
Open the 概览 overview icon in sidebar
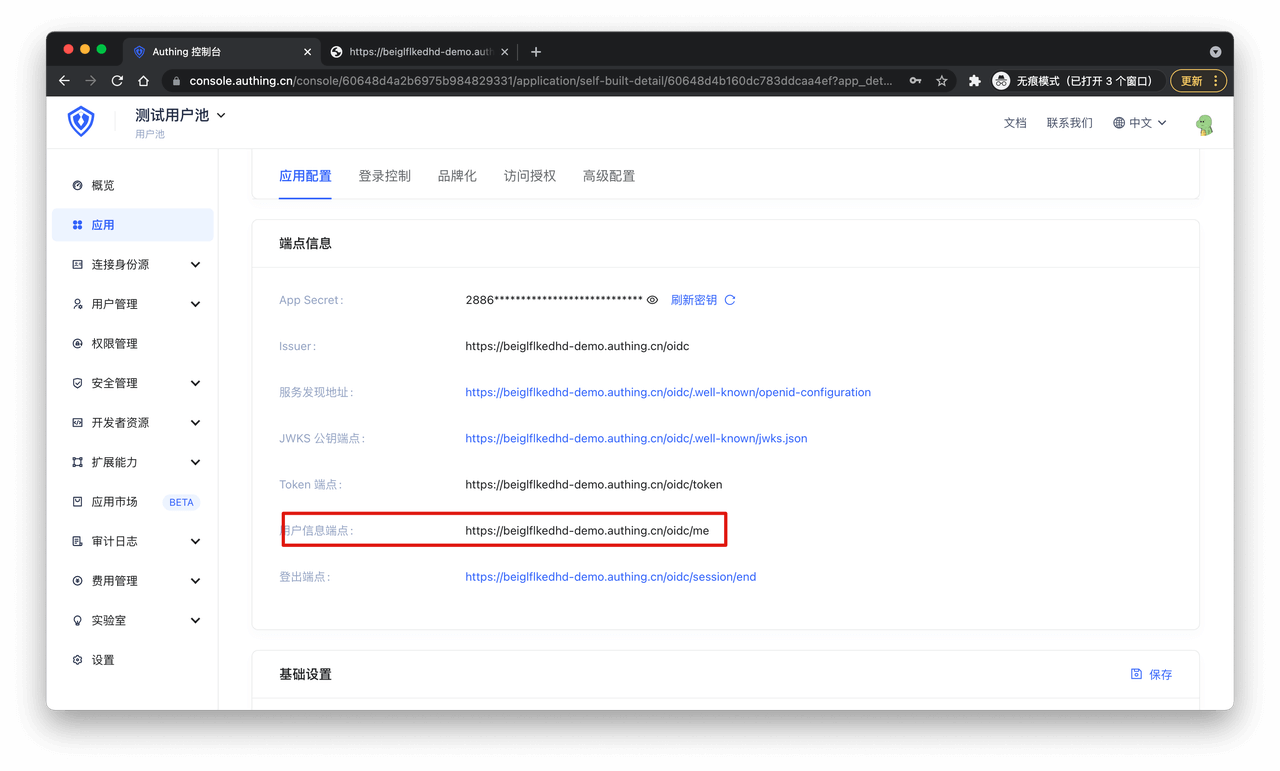point(77,185)
